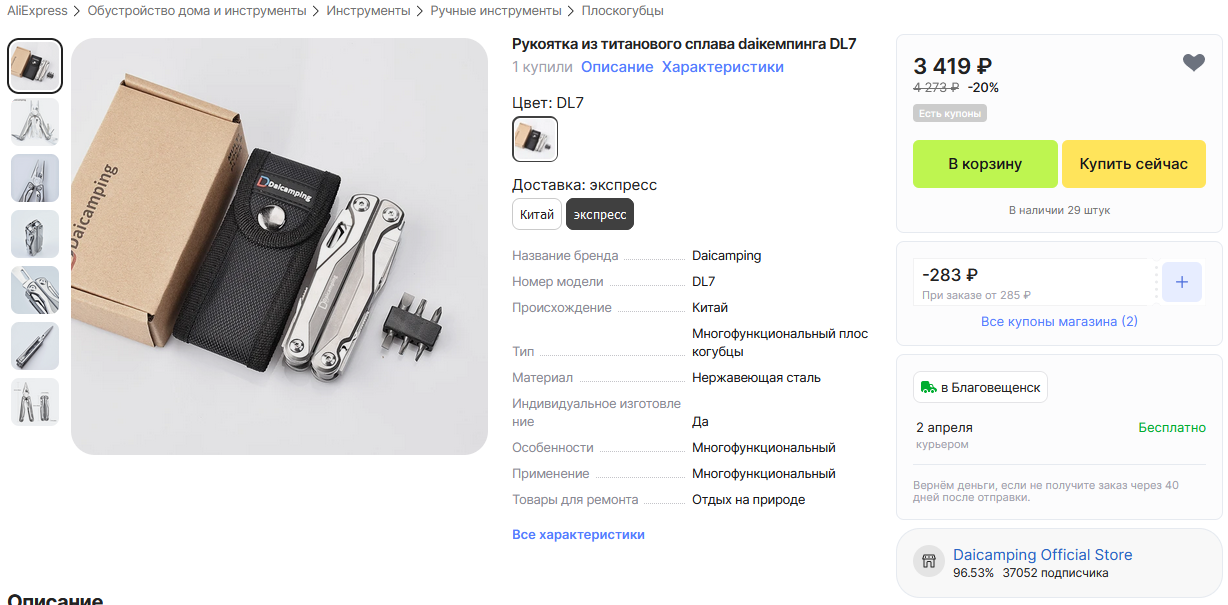Expand Все характеристики list
Image resolution: width=1228 pixels, height=605 pixels.
578,534
